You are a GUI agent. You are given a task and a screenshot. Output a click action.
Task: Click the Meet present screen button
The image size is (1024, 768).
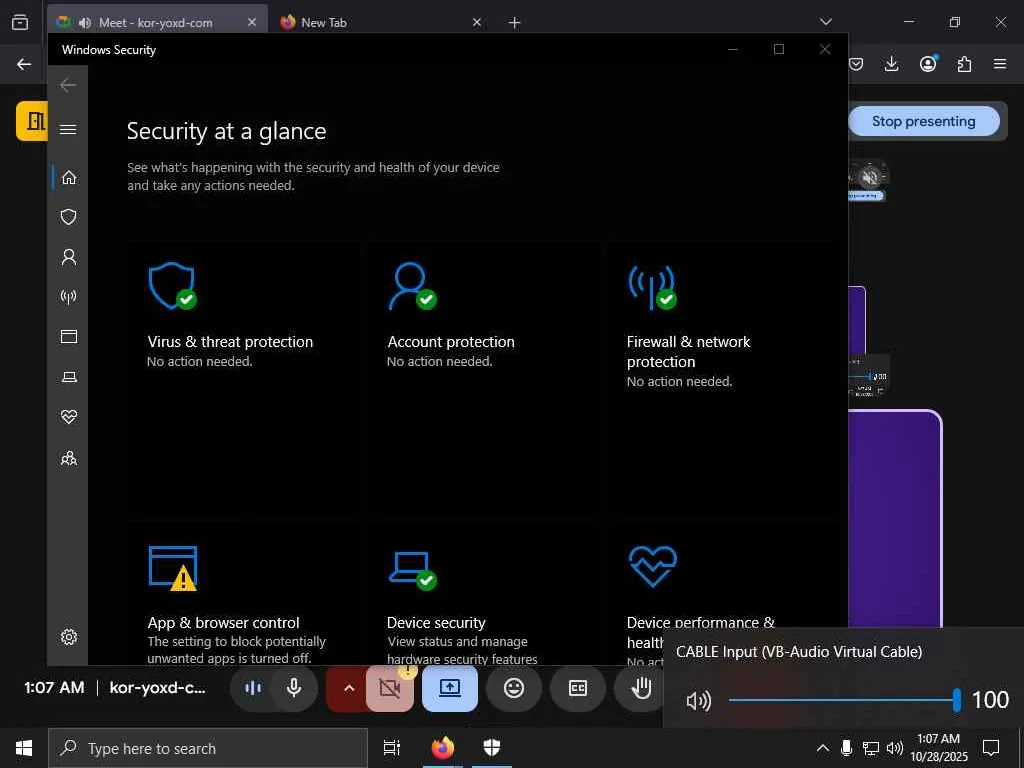(x=450, y=688)
